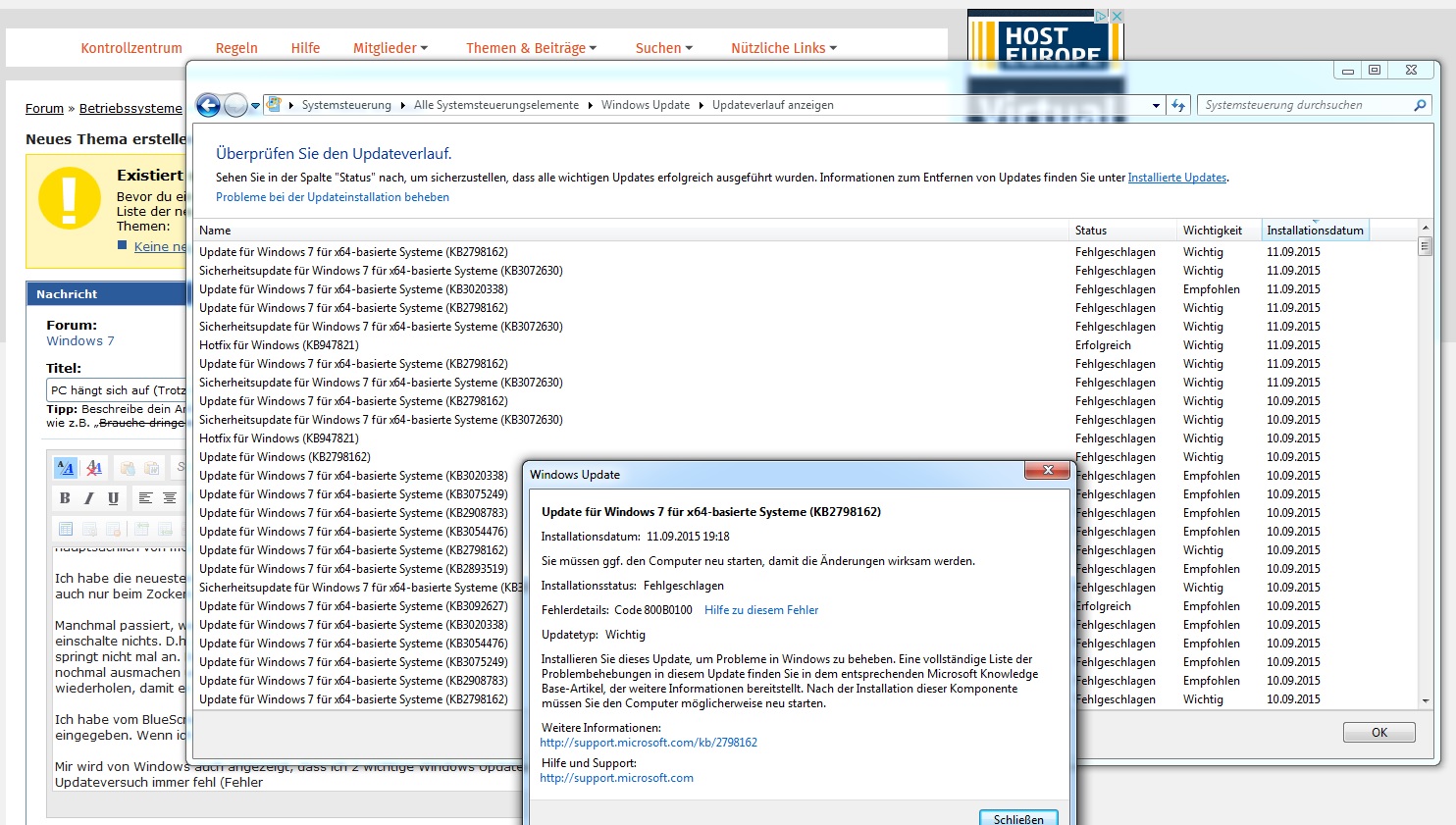Open Probleme bei der Updateinstallation beheben
Viewport: 1456px width, 825px height.
point(333,197)
